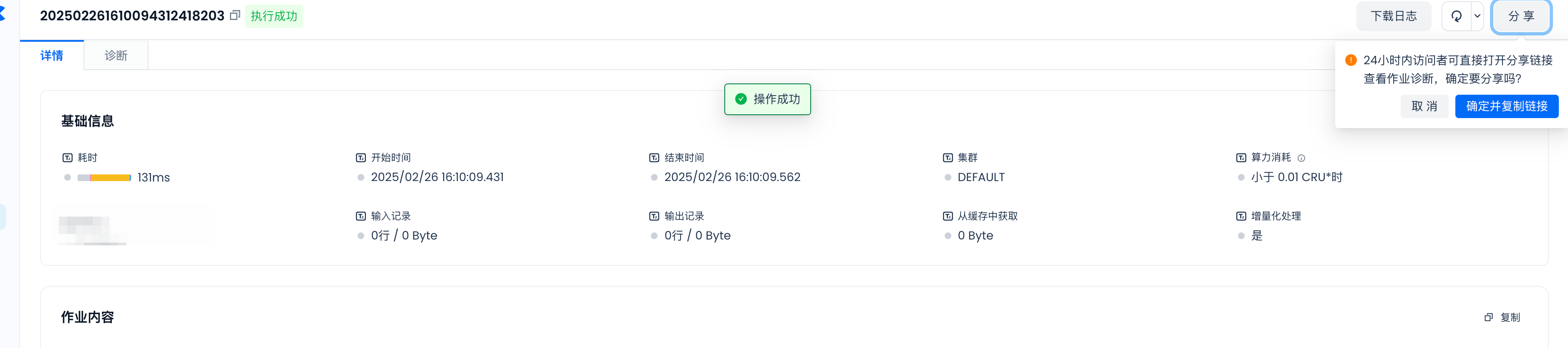Image resolution: width=1568 pixels, height=348 pixels.
Task: Click the field icon beside 增量化处理
Action: pos(1241,217)
